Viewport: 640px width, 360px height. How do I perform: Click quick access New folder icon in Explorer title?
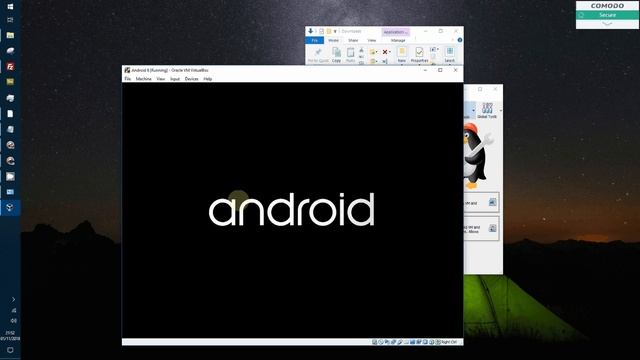[x=329, y=31]
